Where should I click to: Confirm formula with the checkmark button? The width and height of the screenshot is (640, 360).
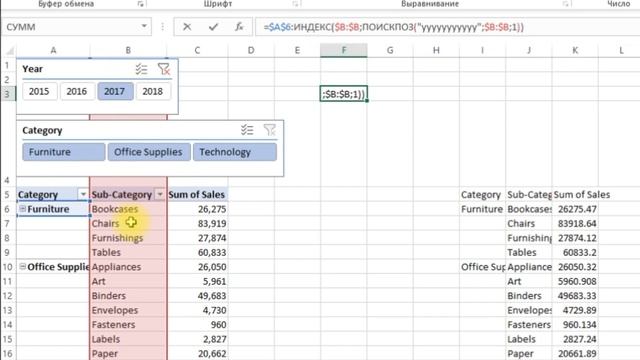pyautogui.click(x=213, y=27)
